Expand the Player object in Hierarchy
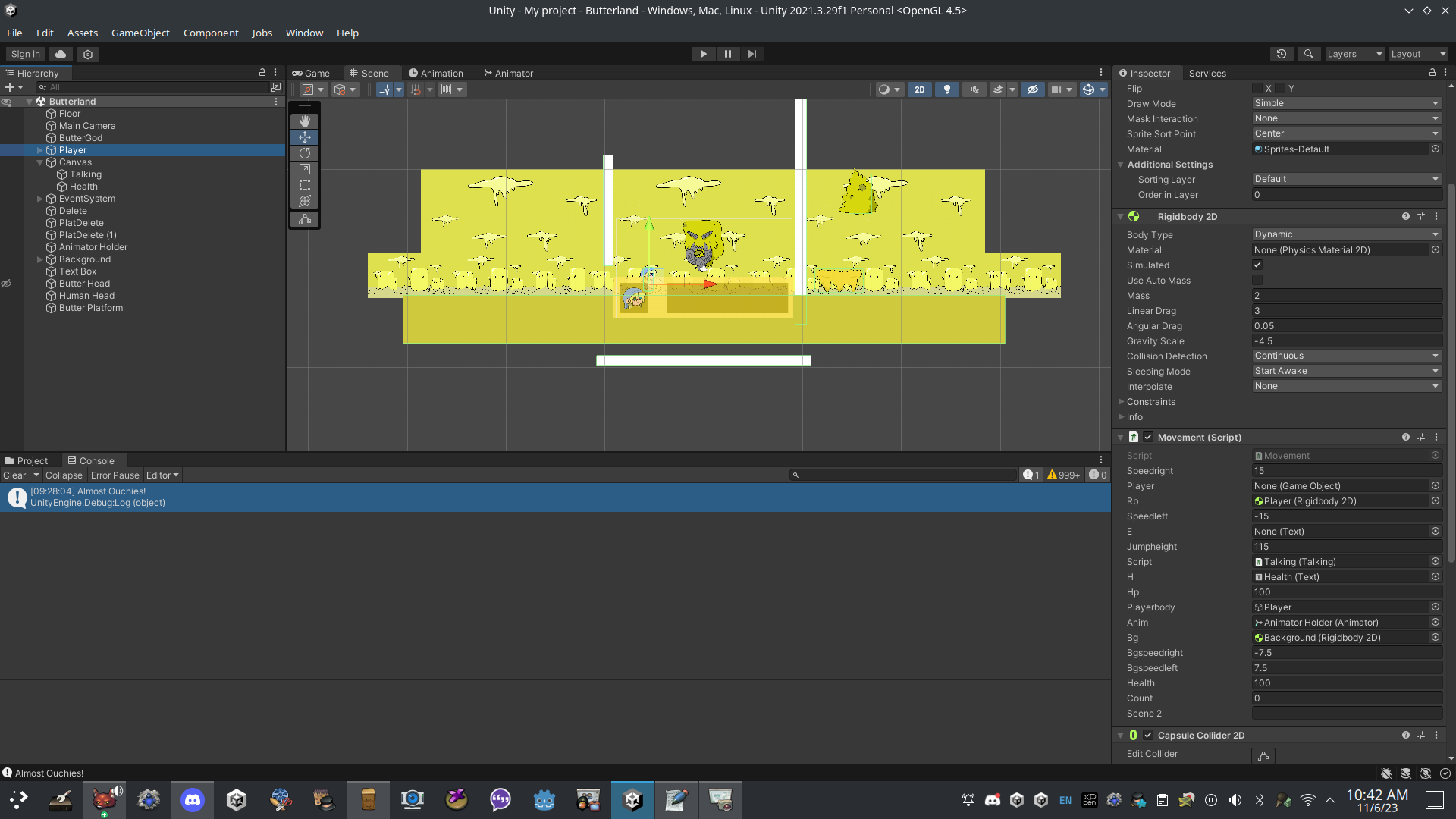The image size is (1456, 819). click(x=39, y=150)
